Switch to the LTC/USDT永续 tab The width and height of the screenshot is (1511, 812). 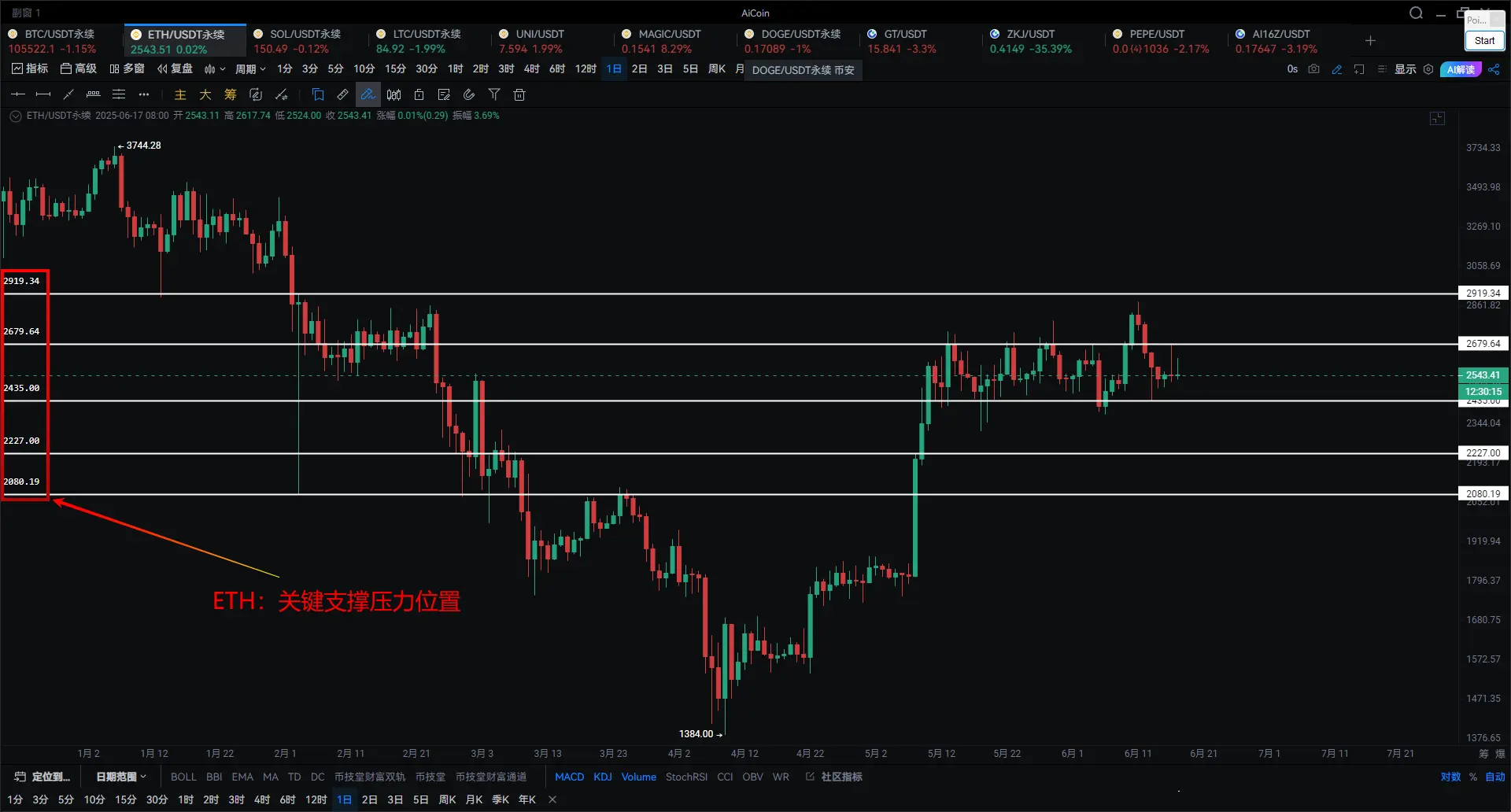tap(430, 41)
